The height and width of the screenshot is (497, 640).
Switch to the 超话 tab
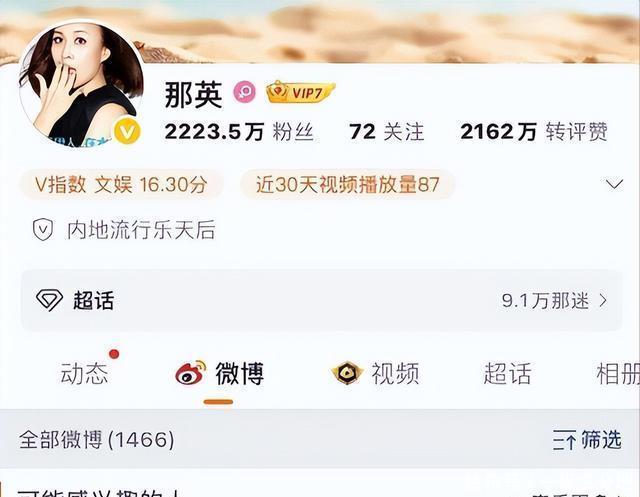507,373
